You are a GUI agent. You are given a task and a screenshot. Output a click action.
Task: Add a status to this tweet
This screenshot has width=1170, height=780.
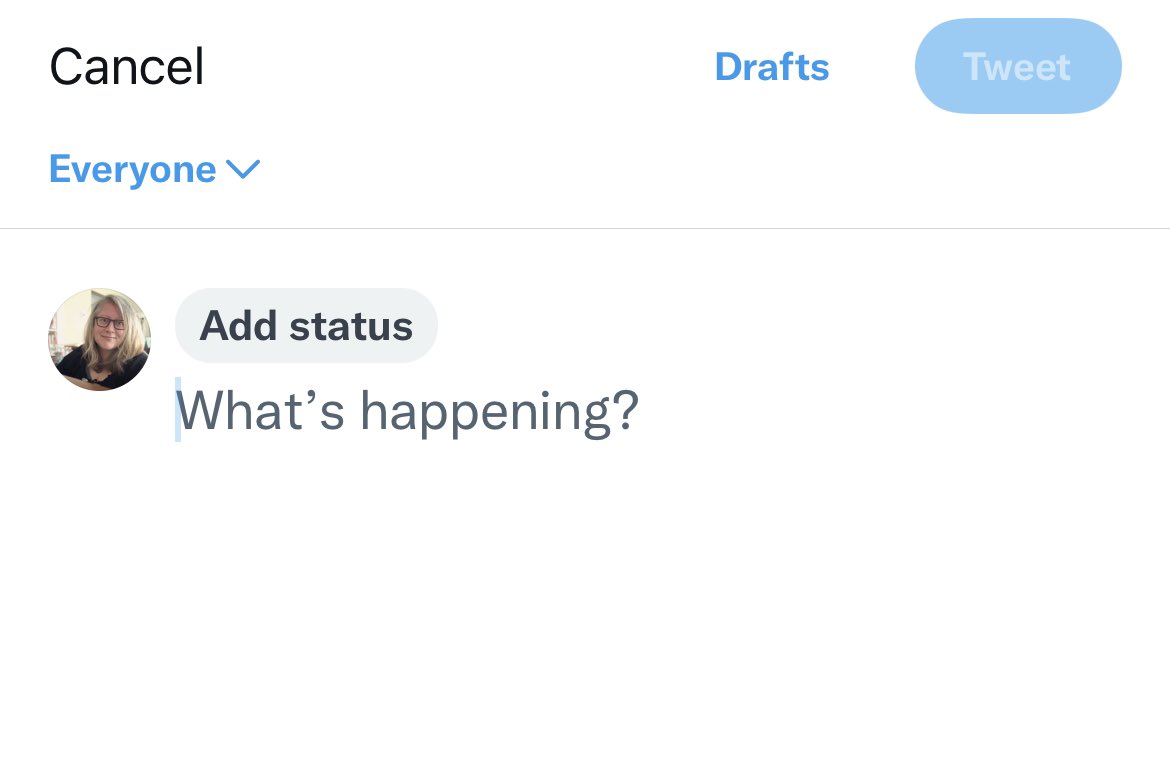pyautogui.click(x=306, y=326)
